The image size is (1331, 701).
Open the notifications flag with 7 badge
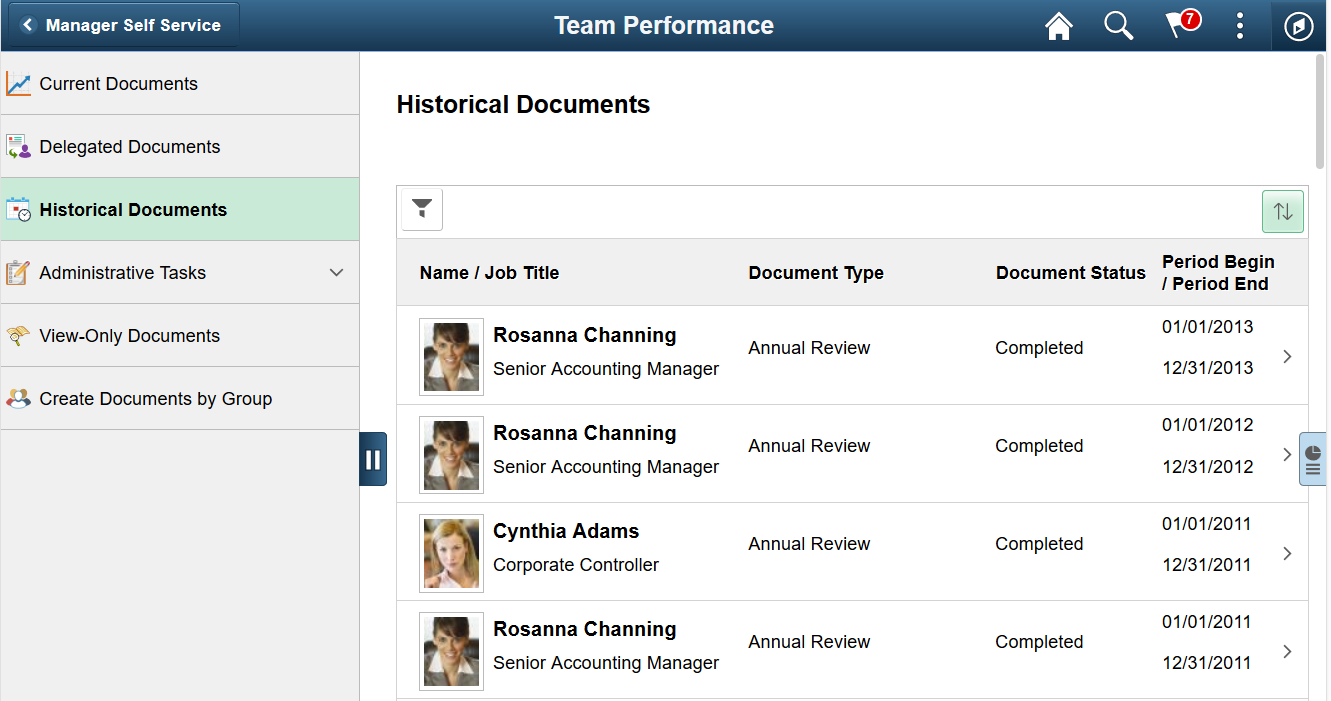click(1182, 25)
